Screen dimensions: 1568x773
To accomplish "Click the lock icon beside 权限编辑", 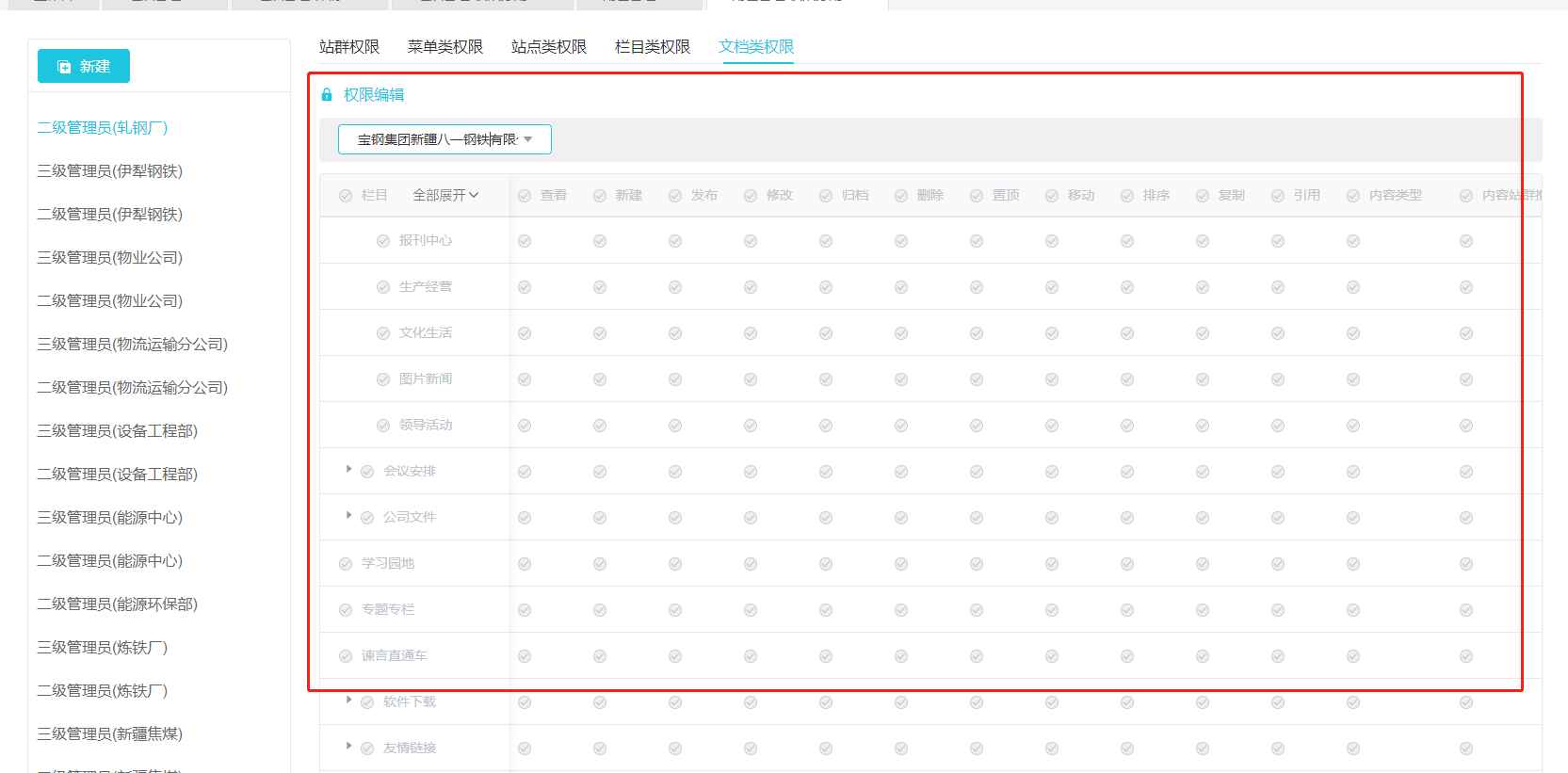I will 327,95.
